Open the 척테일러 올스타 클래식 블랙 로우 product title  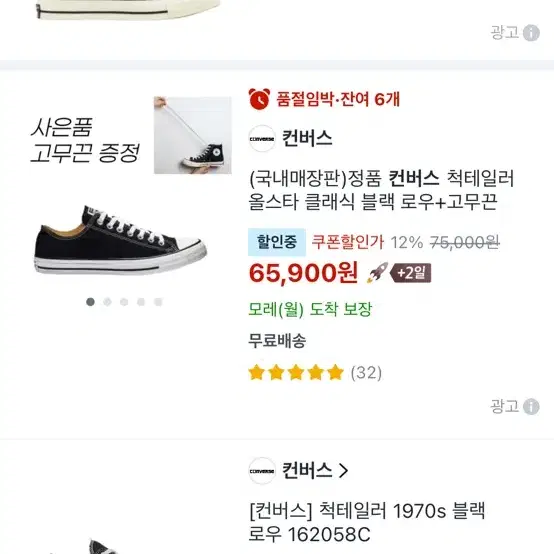click(382, 190)
